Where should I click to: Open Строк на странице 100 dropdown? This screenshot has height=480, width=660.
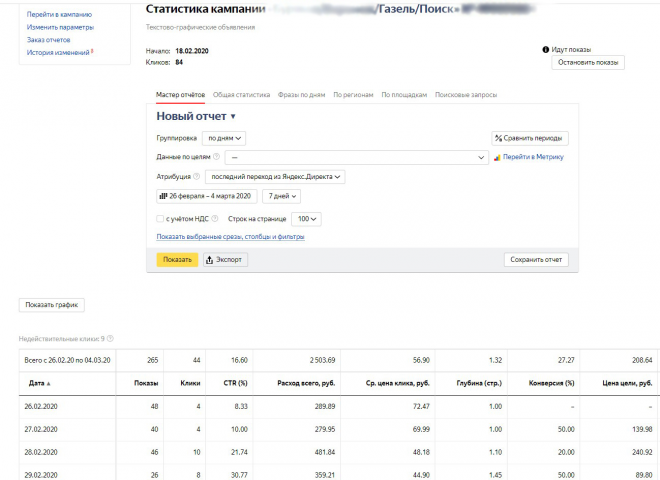306,219
